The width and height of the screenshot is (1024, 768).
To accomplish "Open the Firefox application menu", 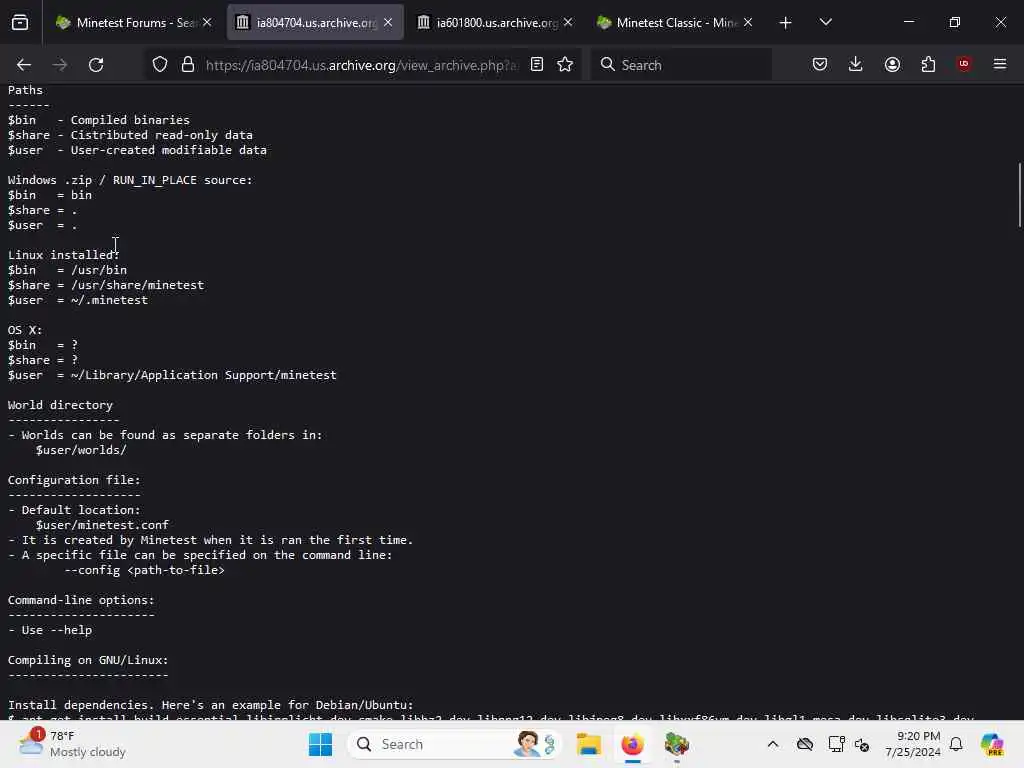I will [x=1000, y=64].
